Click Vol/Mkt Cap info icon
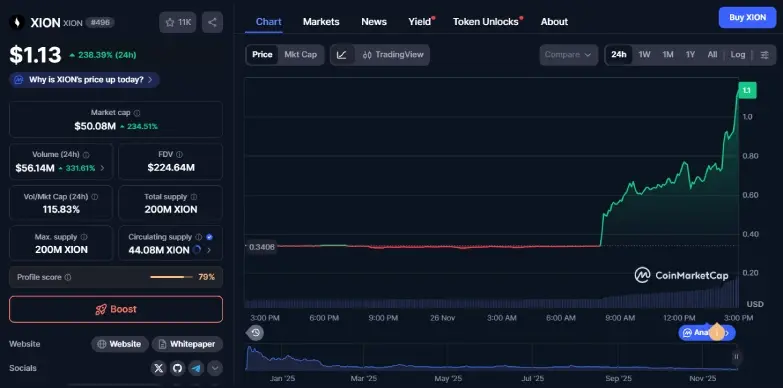This screenshot has height=388, width=783. tap(95, 197)
